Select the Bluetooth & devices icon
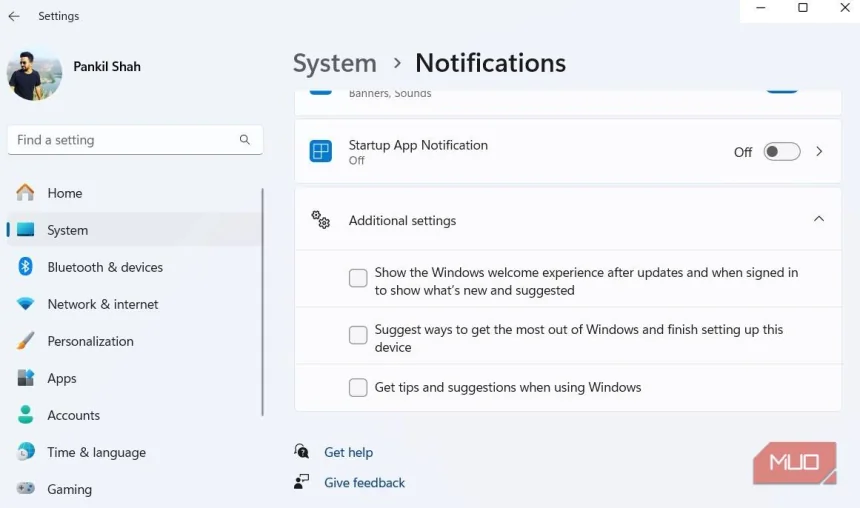Screen dimensions: 860x508 (26, 267)
